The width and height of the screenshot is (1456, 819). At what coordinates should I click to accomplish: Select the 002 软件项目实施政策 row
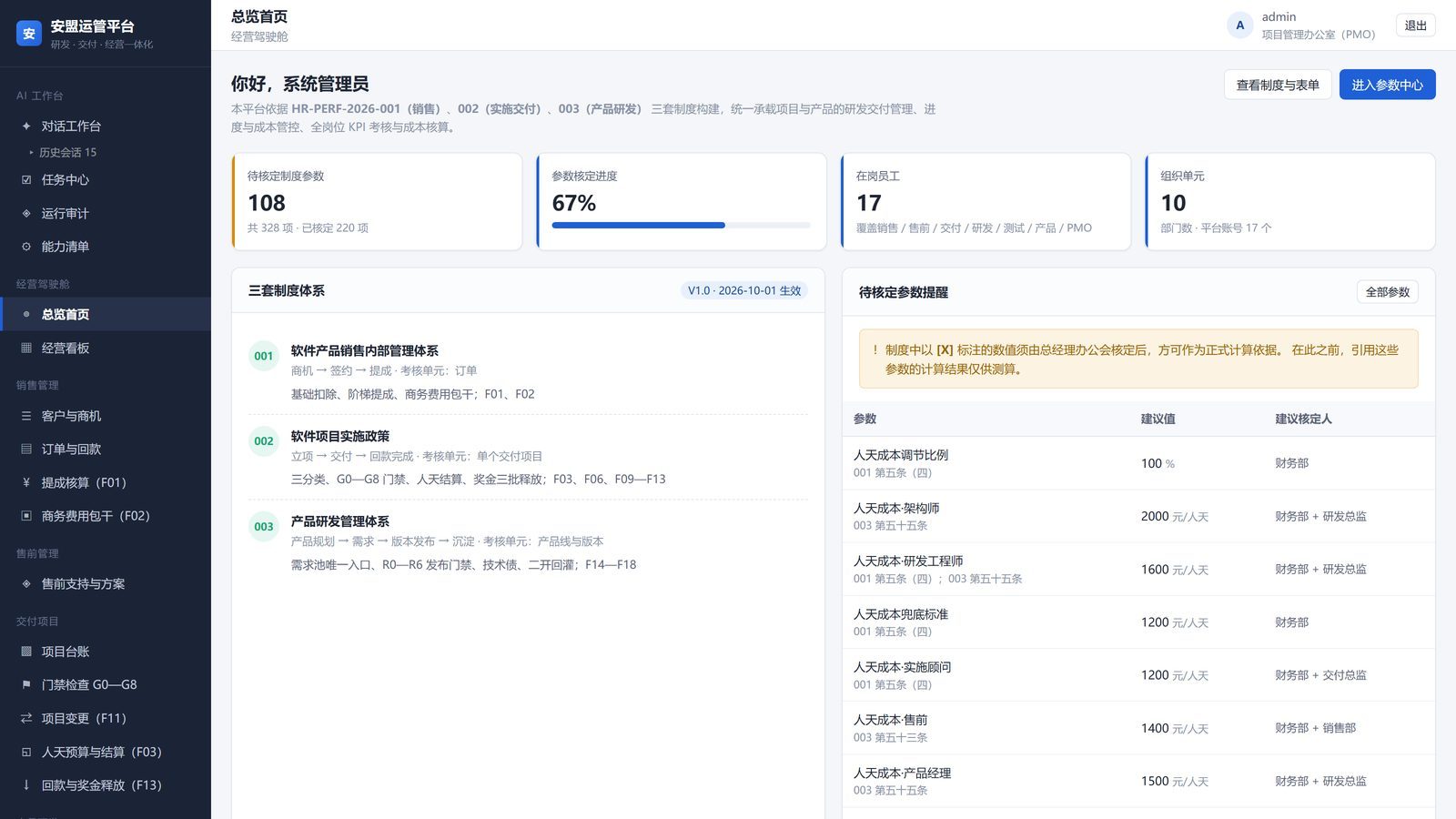click(x=528, y=458)
